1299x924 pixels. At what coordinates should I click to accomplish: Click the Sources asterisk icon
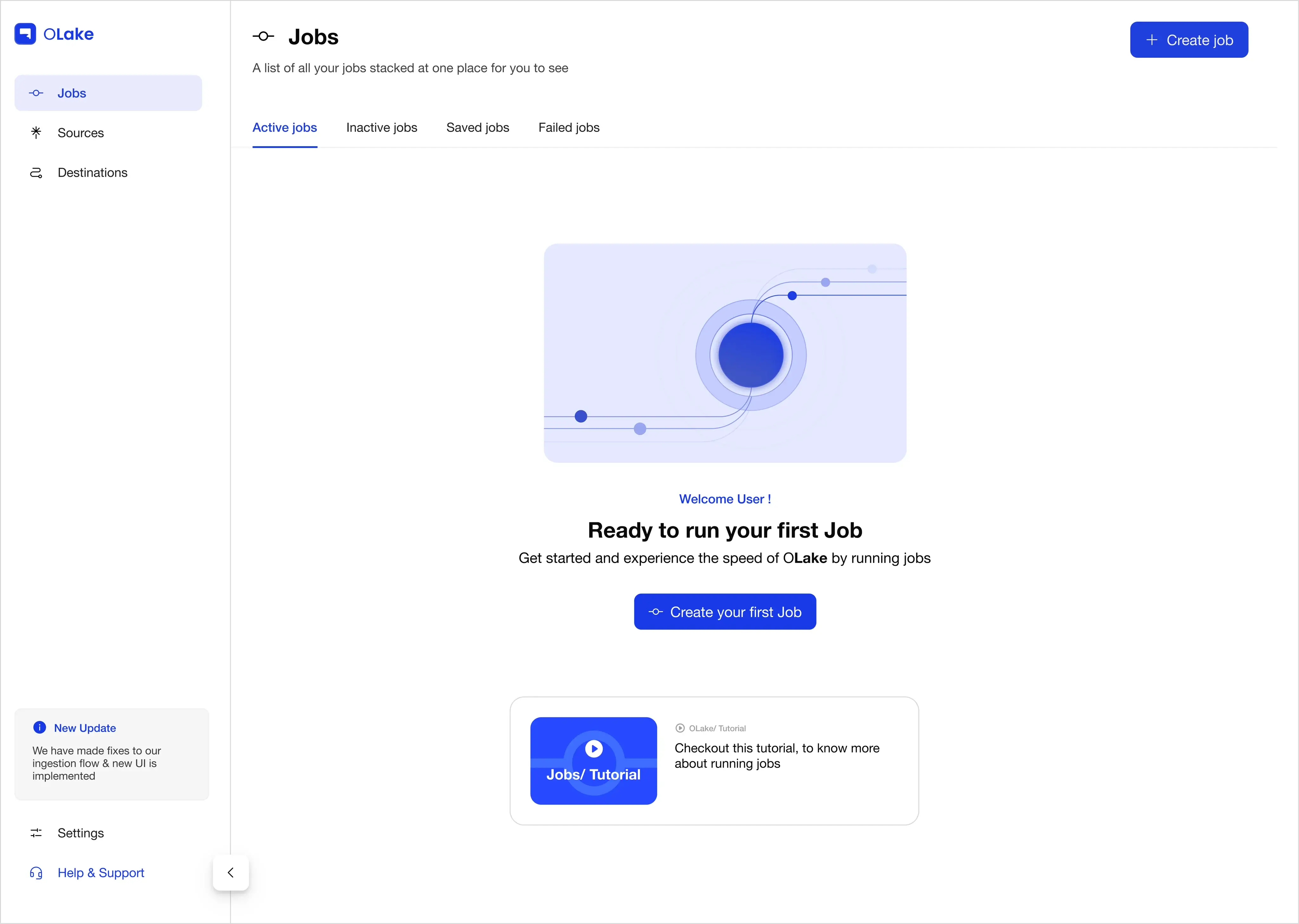pyautogui.click(x=36, y=133)
